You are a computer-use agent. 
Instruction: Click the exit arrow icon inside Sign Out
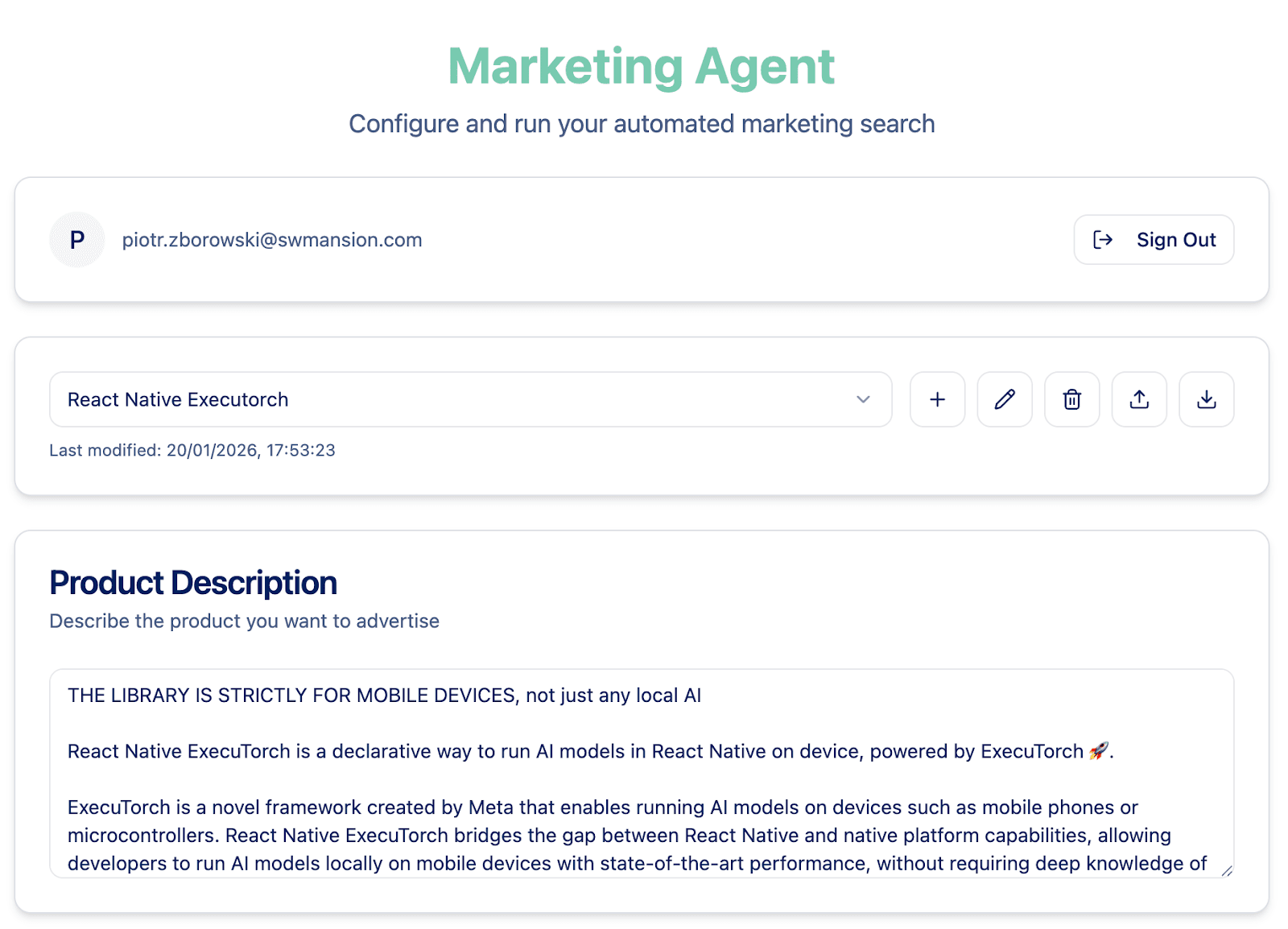pyautogui.click(x=1103, y=240)
